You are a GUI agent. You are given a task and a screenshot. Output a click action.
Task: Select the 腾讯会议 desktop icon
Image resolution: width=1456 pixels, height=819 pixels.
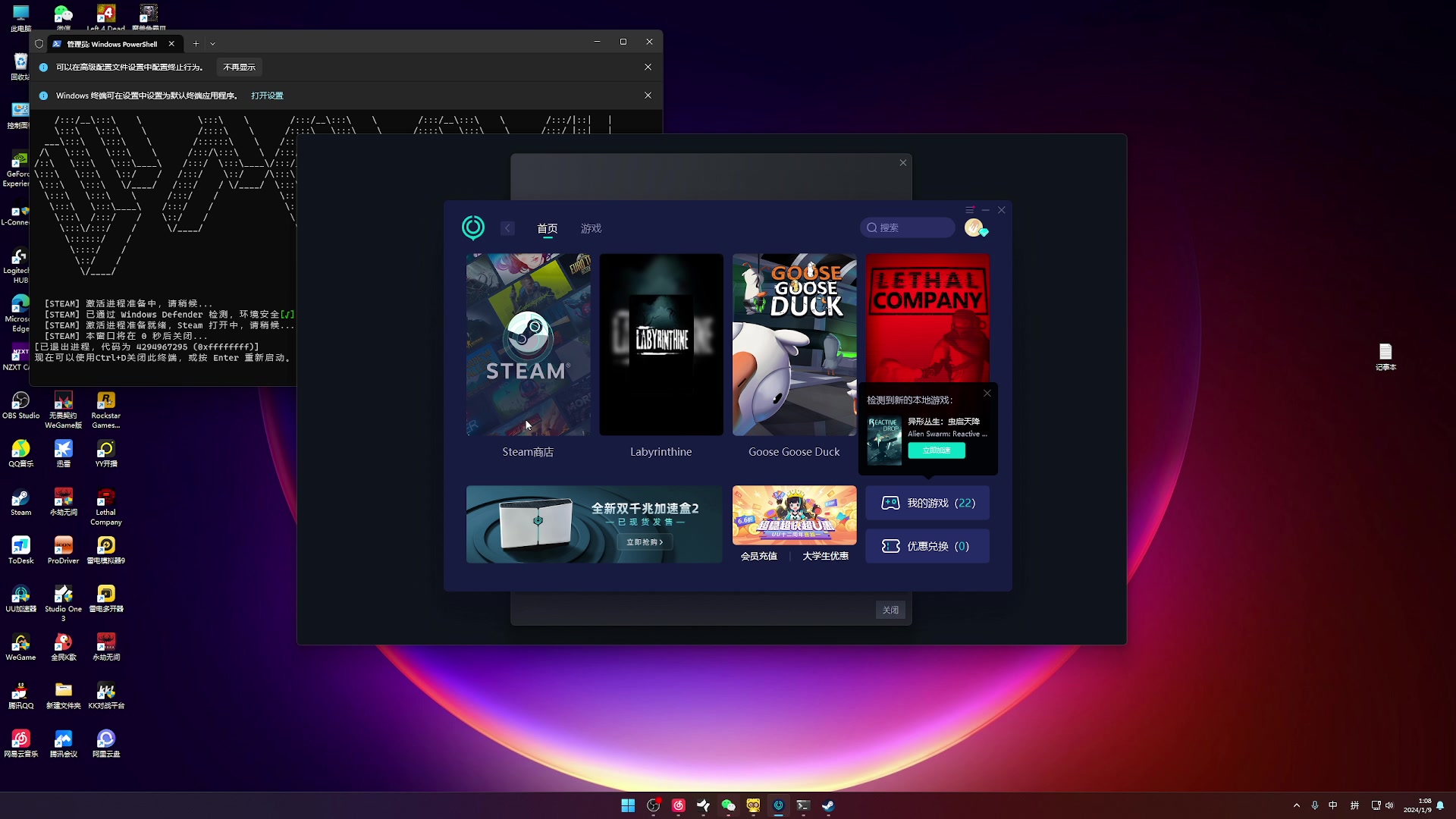[63, 744]
